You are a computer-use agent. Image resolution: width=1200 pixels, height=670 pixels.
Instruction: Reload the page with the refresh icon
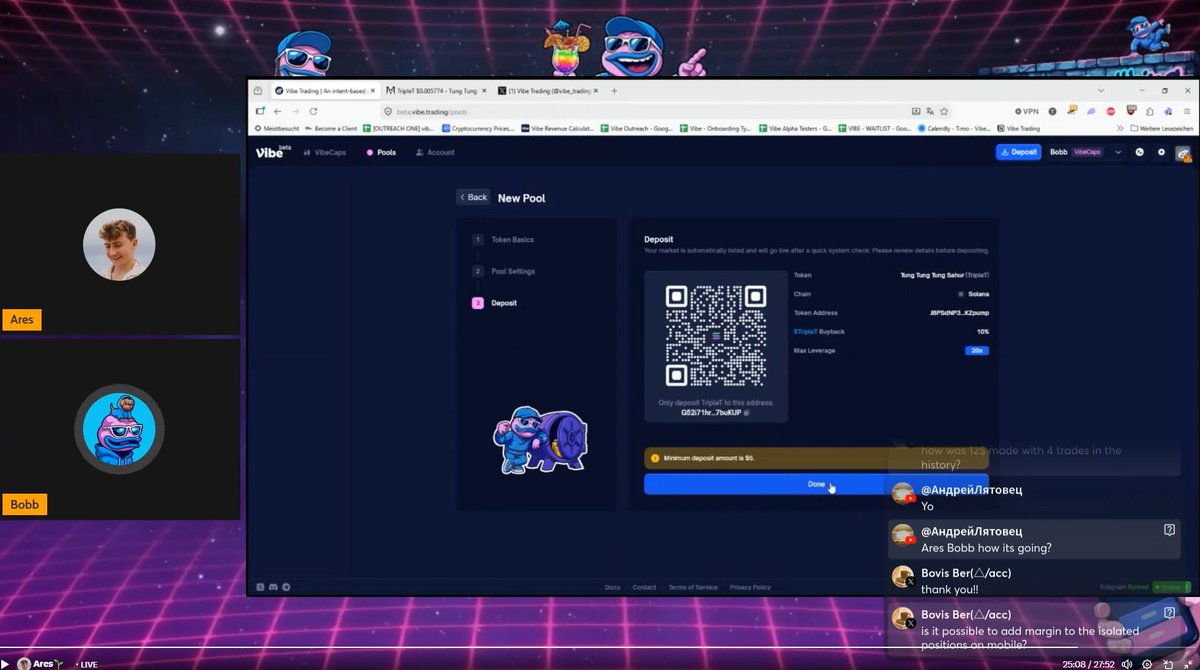point(311,111)
